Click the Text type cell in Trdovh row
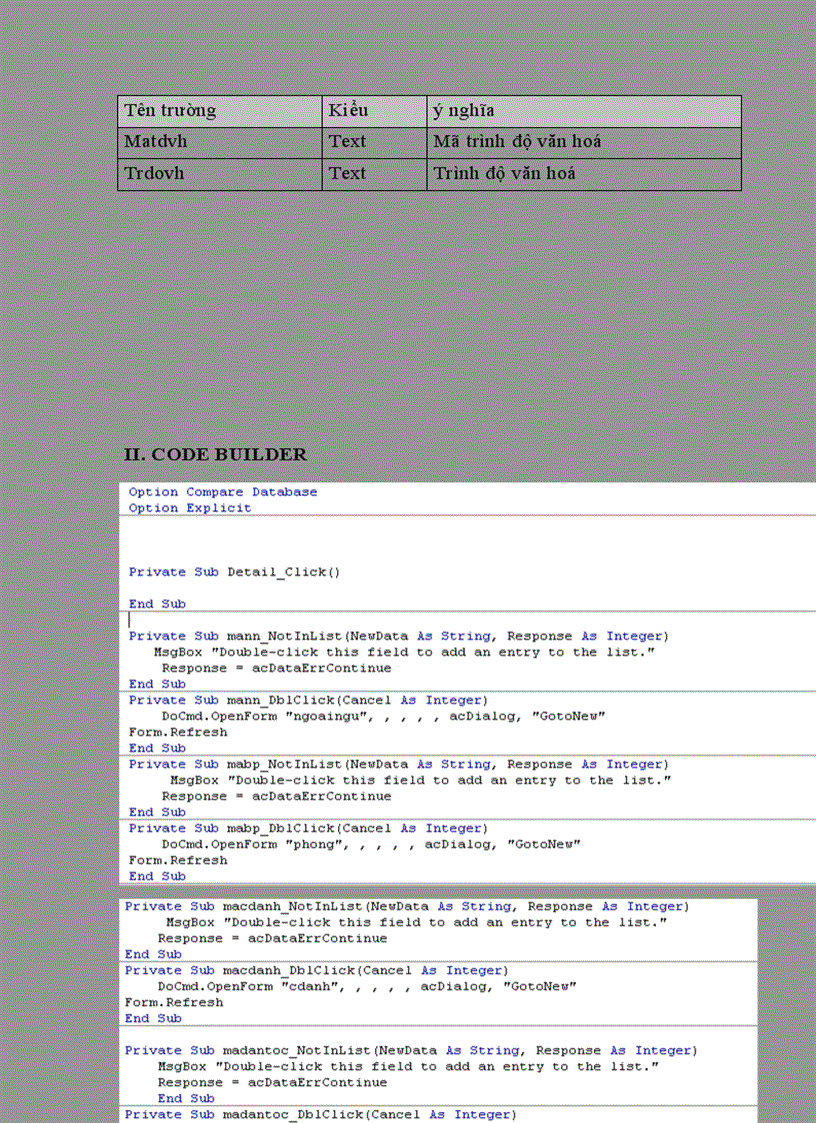 pos(348,174)
